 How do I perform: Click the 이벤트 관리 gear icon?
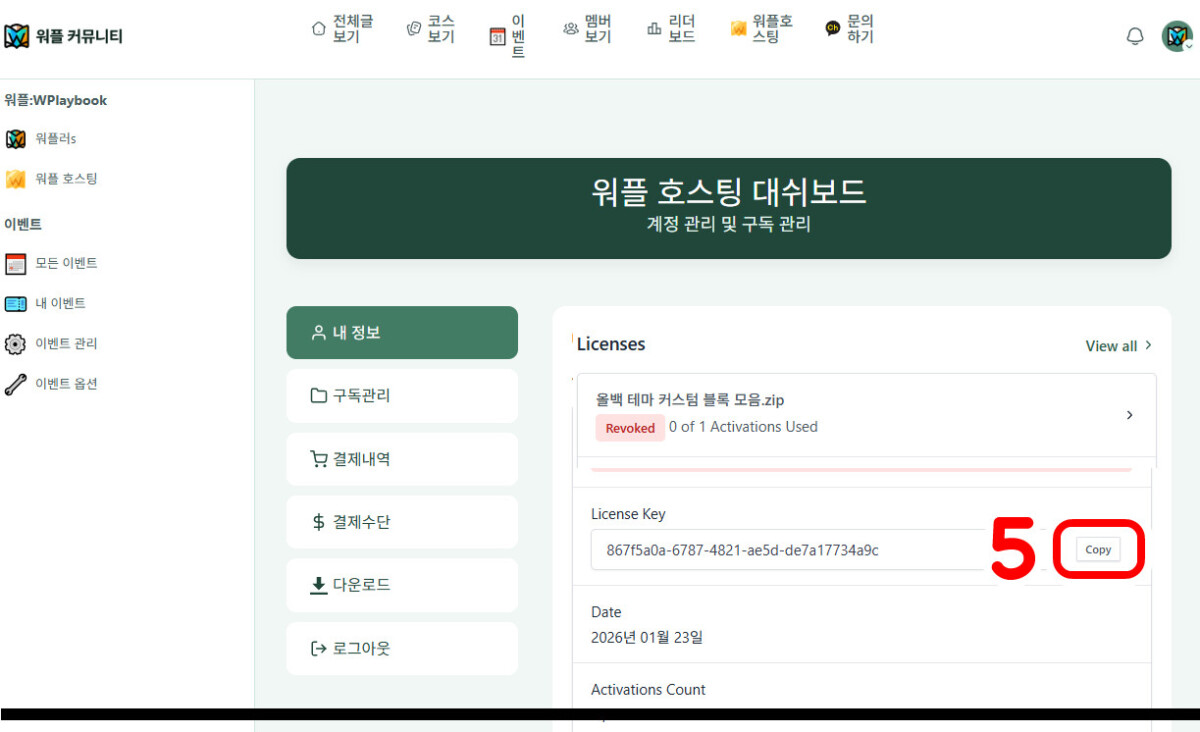coord(15,344)
